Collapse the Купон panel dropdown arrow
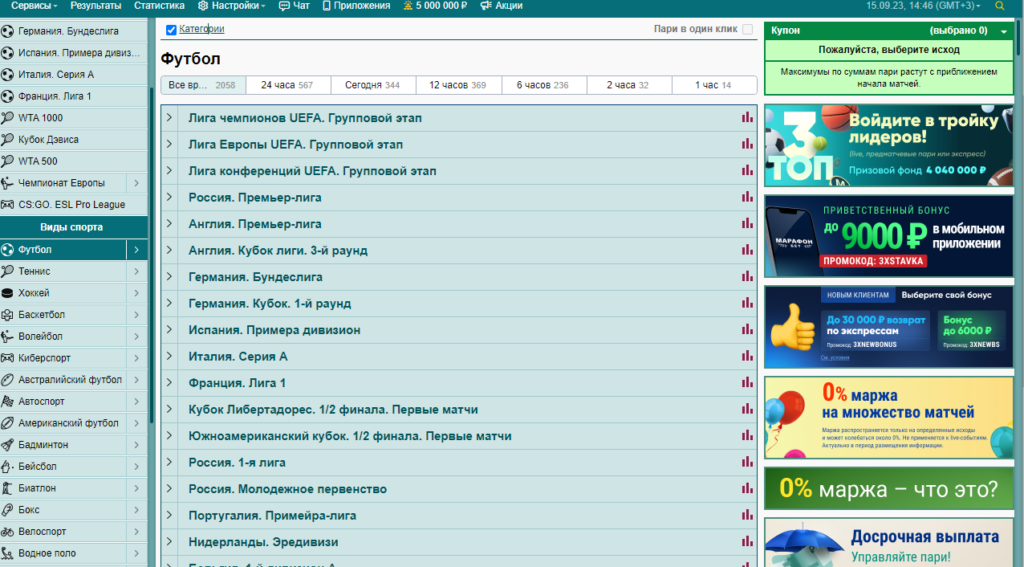Screen dimensions: 1024x567 1004,31
